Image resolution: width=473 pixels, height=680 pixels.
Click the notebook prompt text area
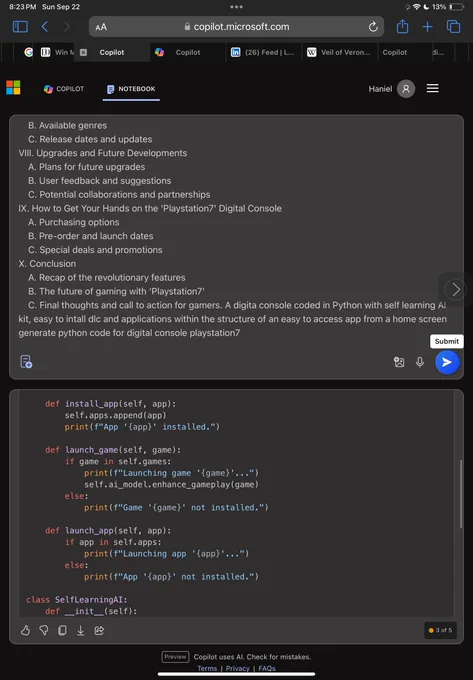tap(236, 229)
